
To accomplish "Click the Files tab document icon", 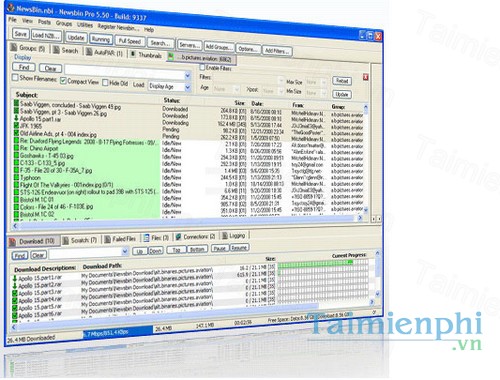I will pyautogui.click(x=146, y=238).
